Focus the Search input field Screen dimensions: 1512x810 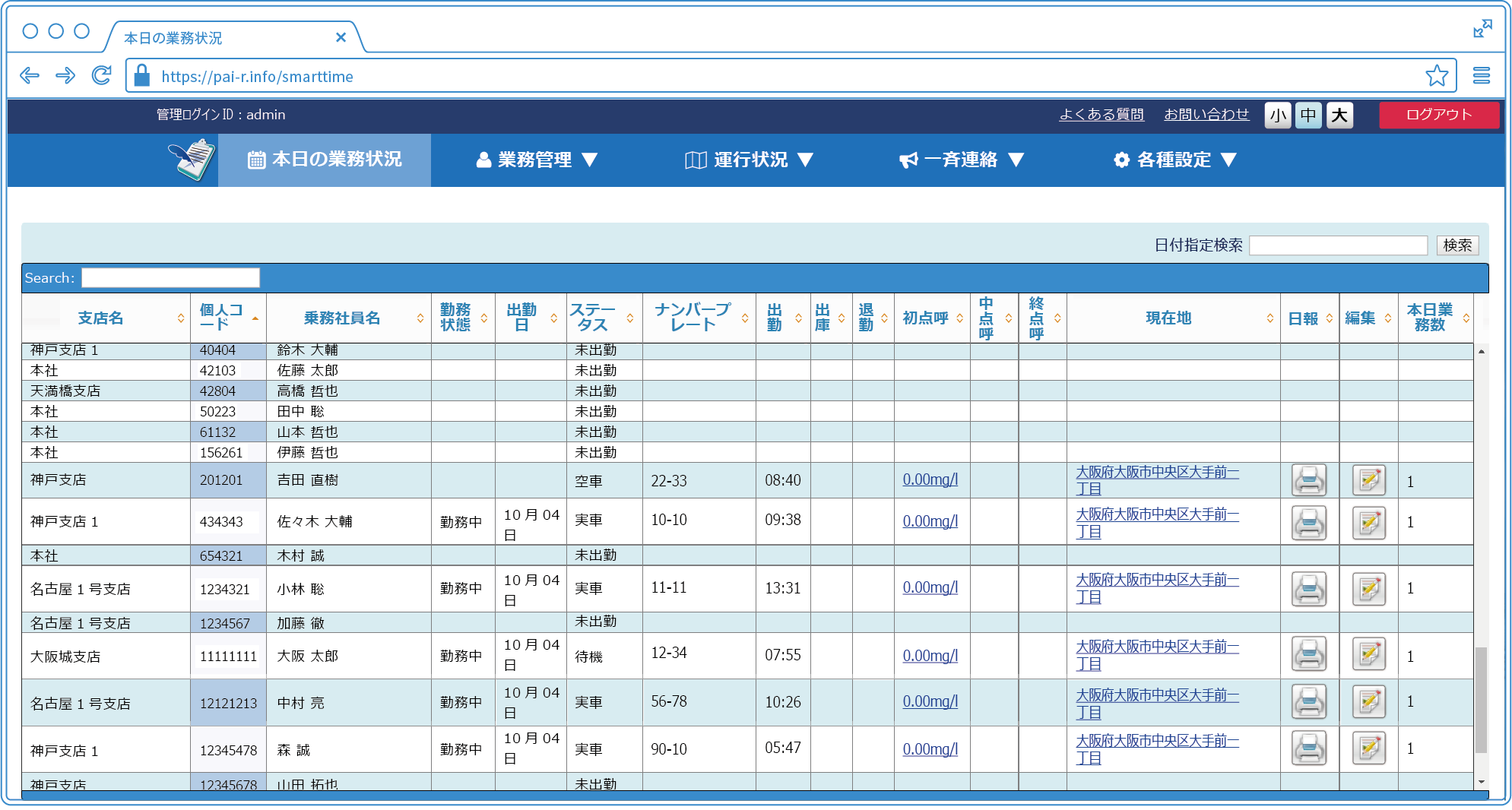170,278
